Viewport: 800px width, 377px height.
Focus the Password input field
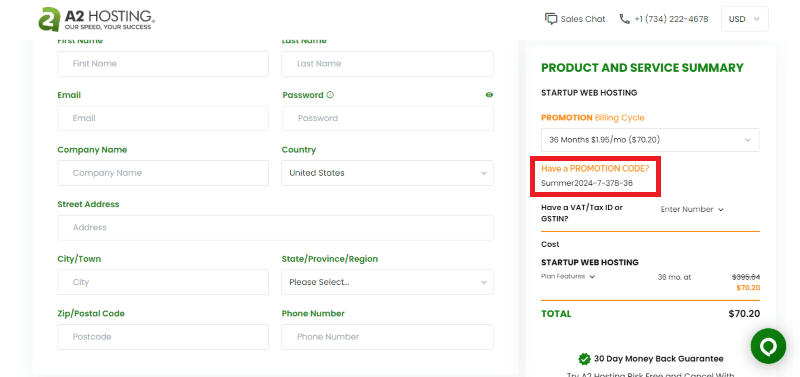click(387, 118)
